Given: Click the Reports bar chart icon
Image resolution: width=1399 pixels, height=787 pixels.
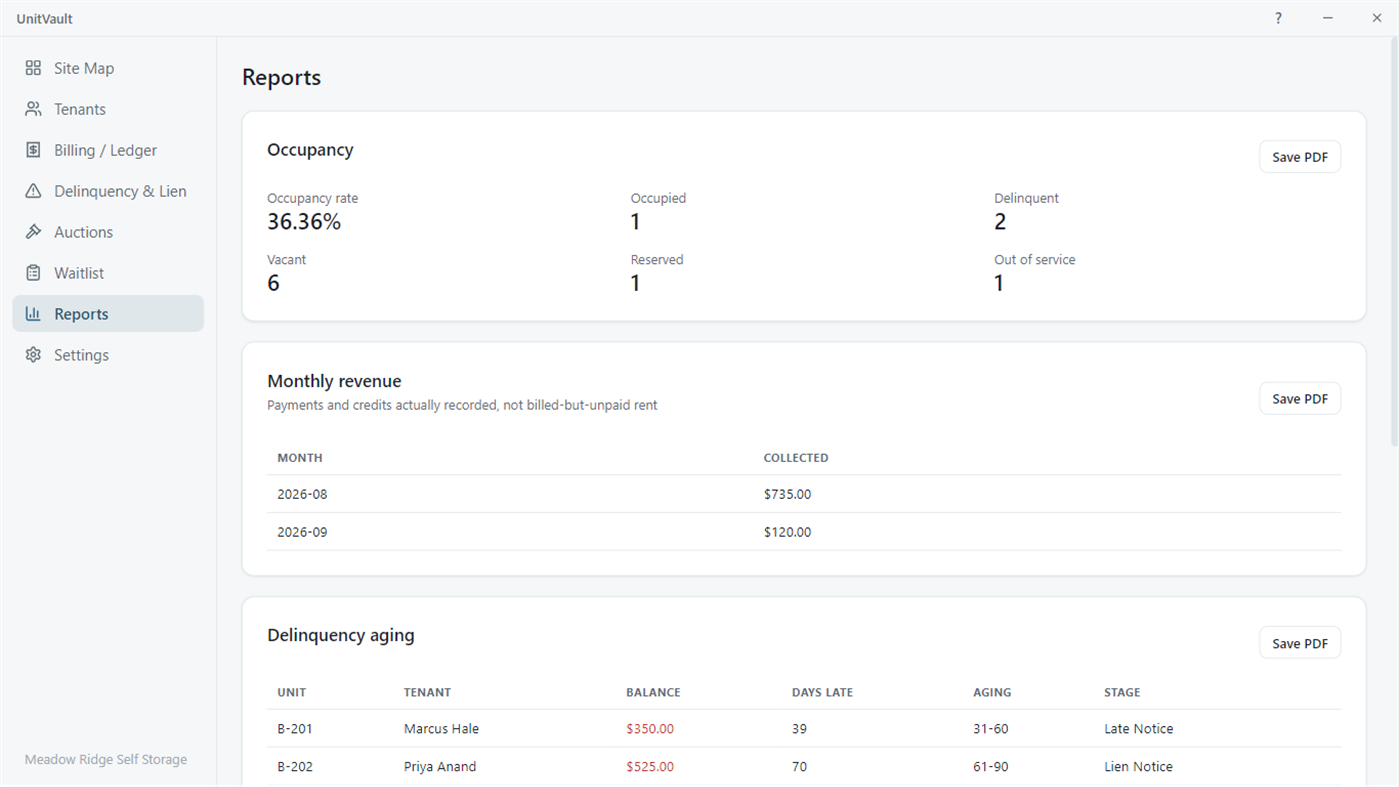Looking at the screenshot, I should coord(33,314).
